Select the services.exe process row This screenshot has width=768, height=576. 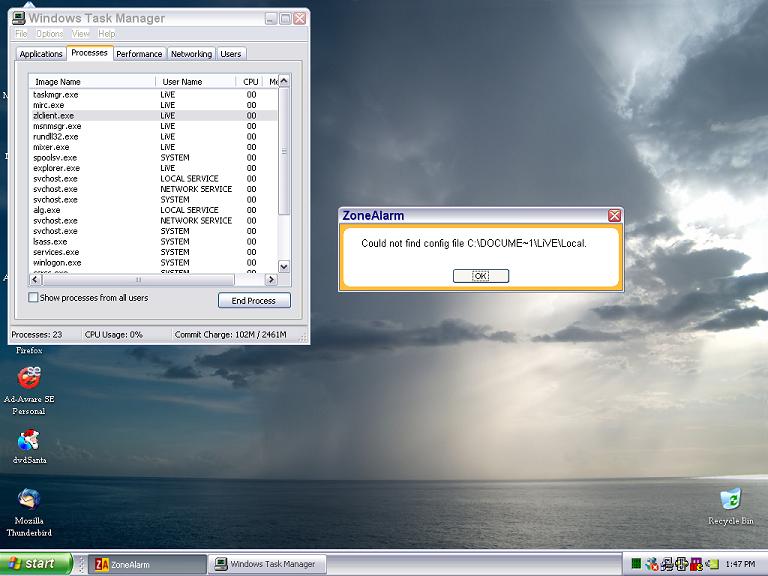point(153,252)
